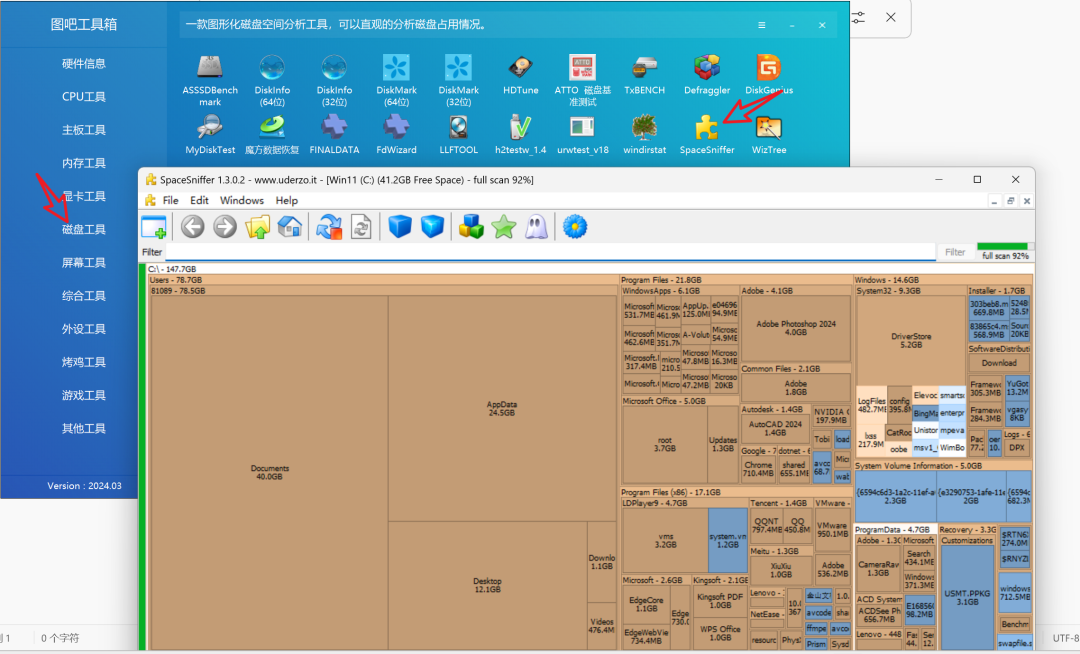Open ATTO 磁盘基准测试 tool
The height and width of the screenshot is (654, 1080).
(583, 80)
